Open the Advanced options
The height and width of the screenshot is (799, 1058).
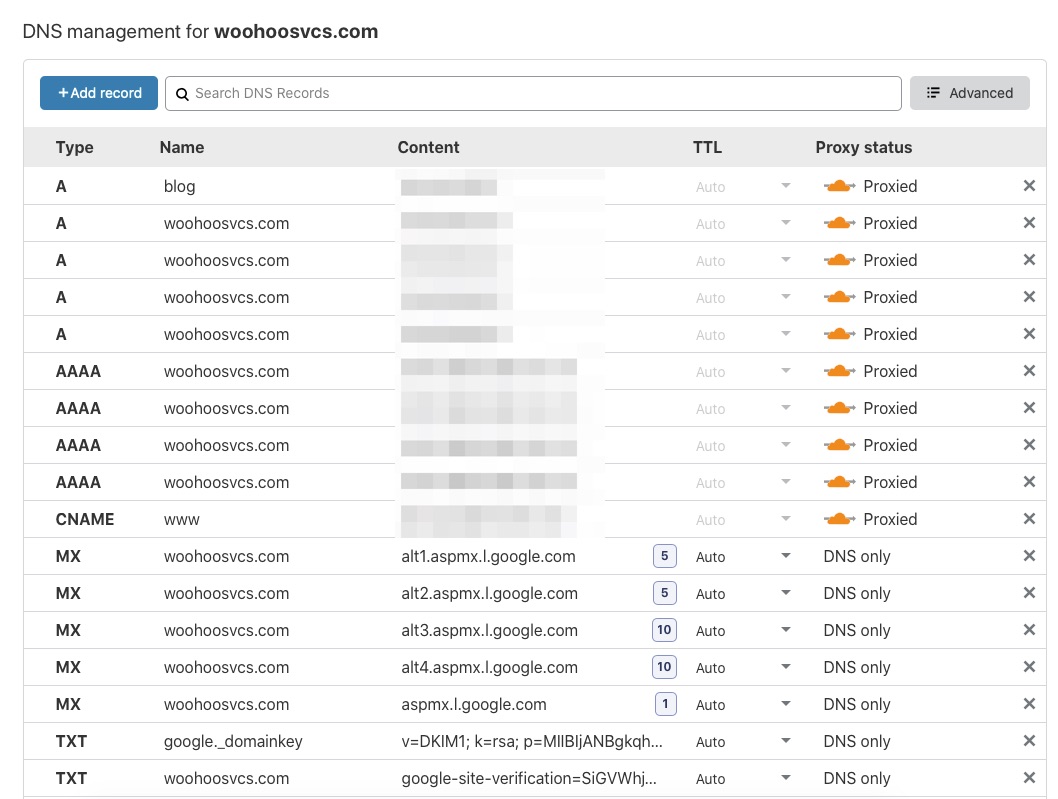[x=969, y=92]
